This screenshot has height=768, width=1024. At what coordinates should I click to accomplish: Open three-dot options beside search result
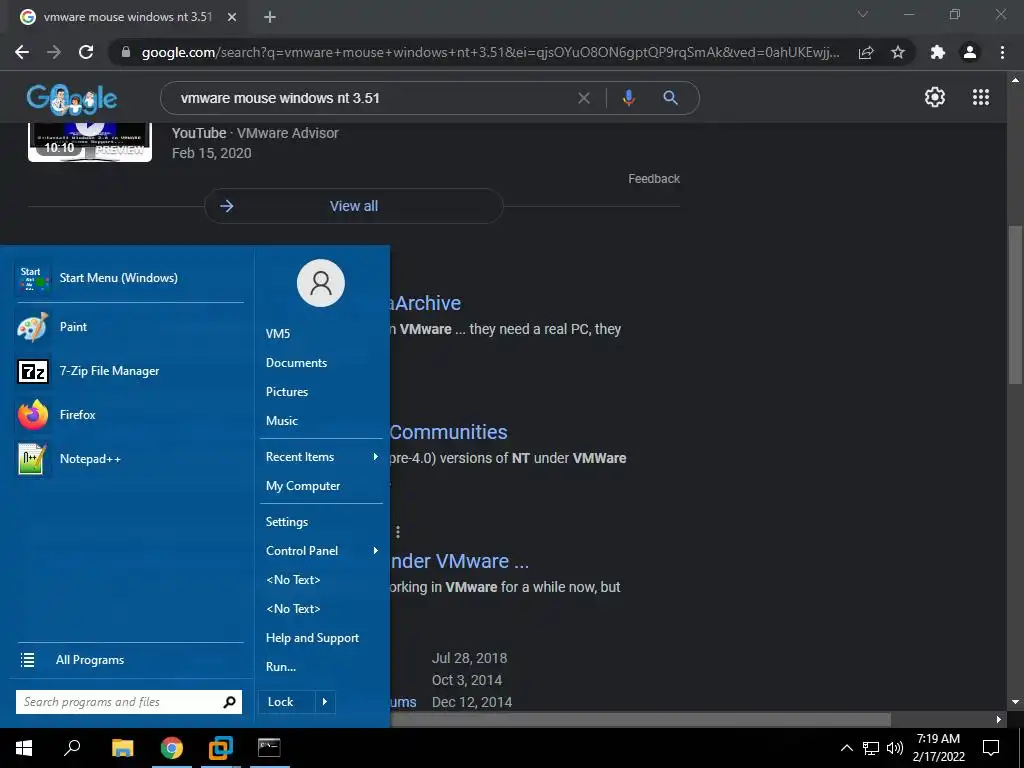398,532
